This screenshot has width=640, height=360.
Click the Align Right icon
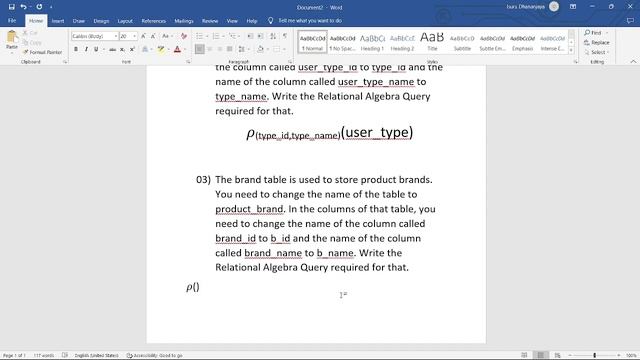(x=220, y=49)
